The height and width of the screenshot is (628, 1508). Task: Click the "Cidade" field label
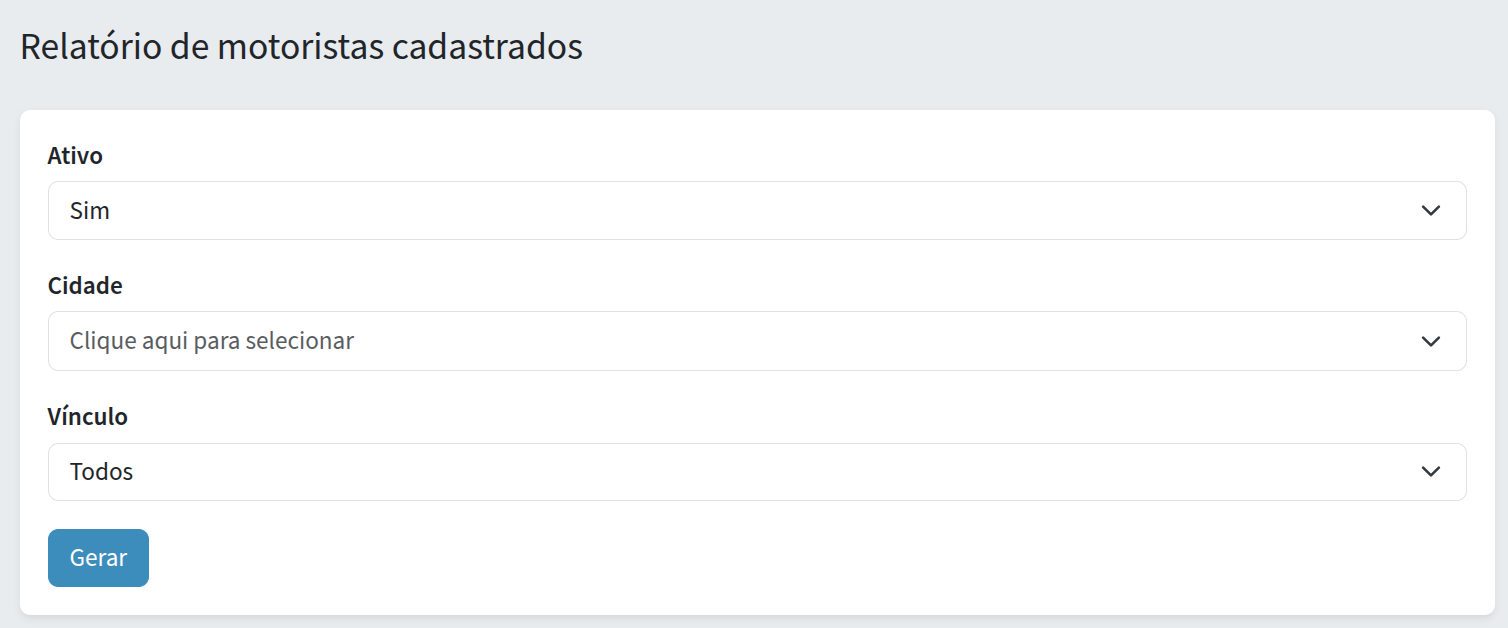tap(85, 286)
